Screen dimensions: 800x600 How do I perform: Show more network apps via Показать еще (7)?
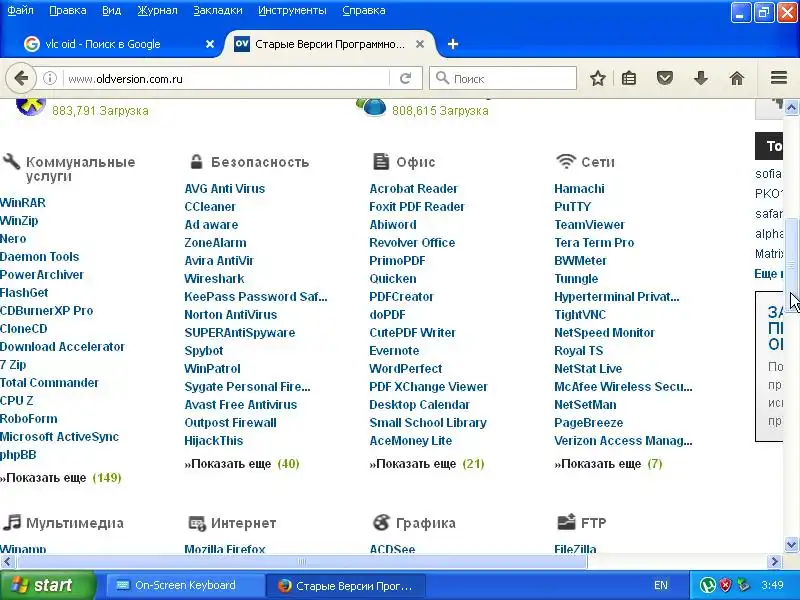(x=608, y=464)
